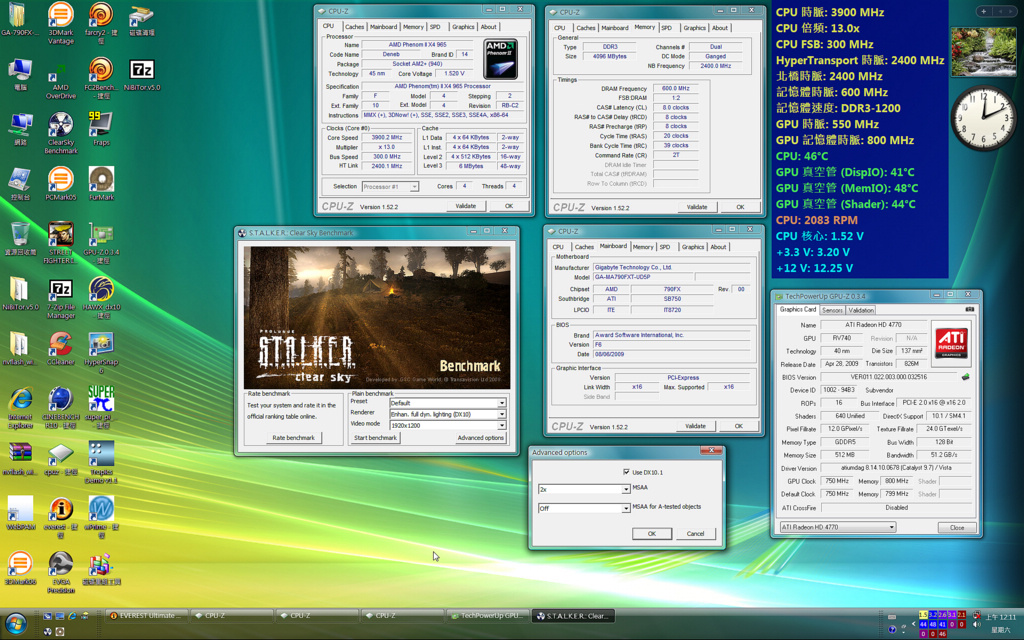Click the Advanced options button in the S.T.A.L.K.E.R. window
This screenshot has height=640, width=1024.
click(x=481, y=438)
